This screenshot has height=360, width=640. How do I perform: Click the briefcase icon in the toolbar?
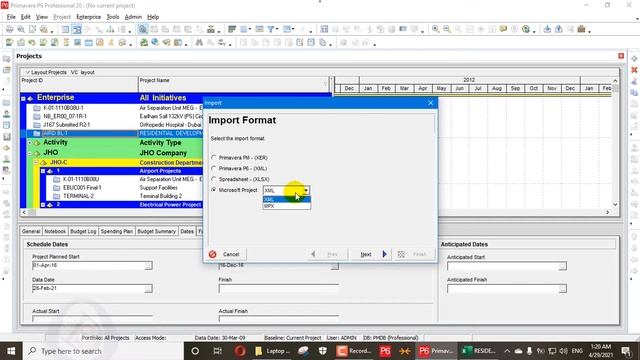581,29
